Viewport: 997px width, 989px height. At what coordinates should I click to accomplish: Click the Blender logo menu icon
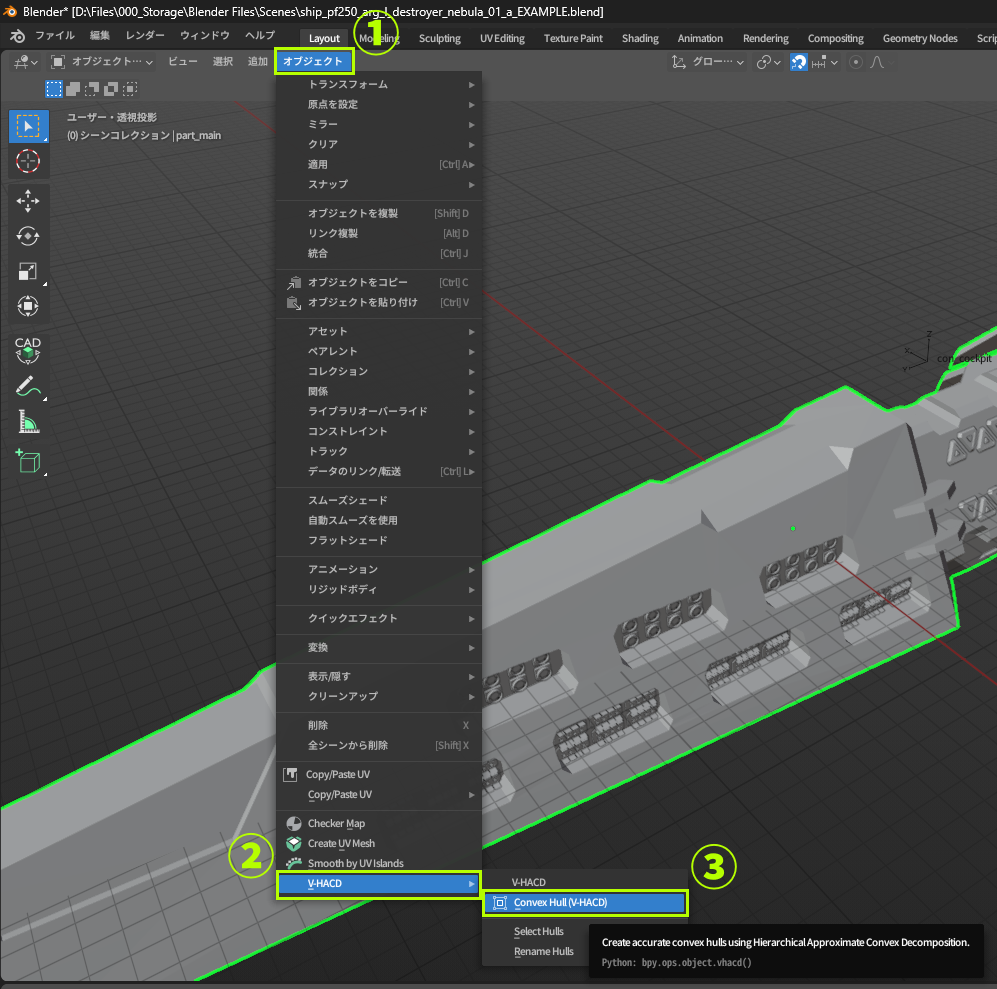click(x=18, y=36)
